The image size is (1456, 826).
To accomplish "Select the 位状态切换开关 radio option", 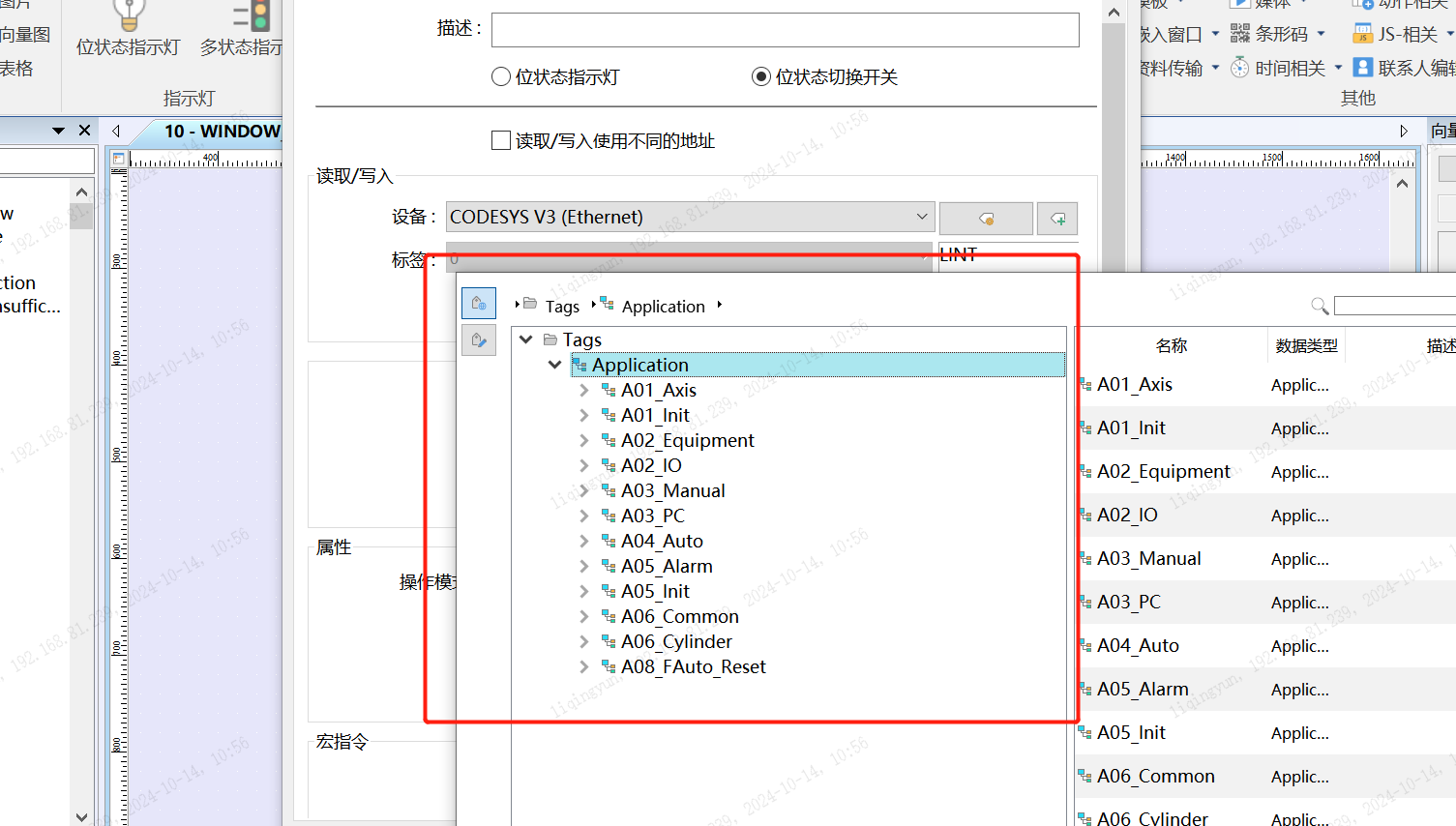I will [x=761, y=77].
